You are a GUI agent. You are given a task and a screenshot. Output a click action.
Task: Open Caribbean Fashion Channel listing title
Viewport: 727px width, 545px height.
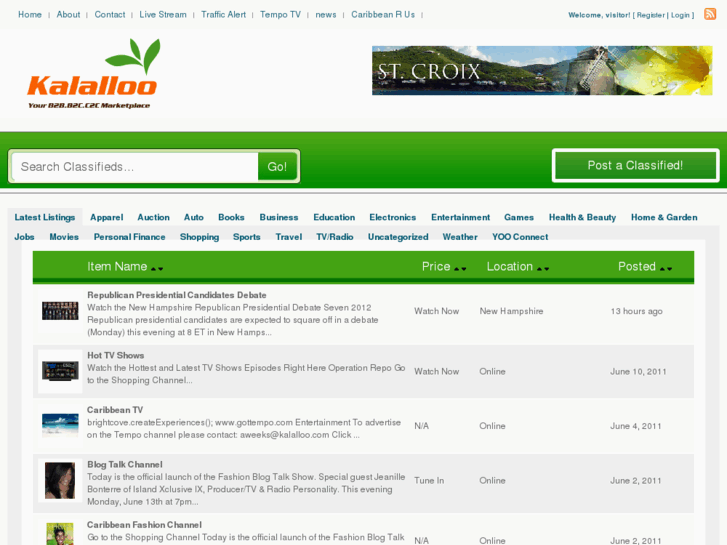tap(144, 525)
